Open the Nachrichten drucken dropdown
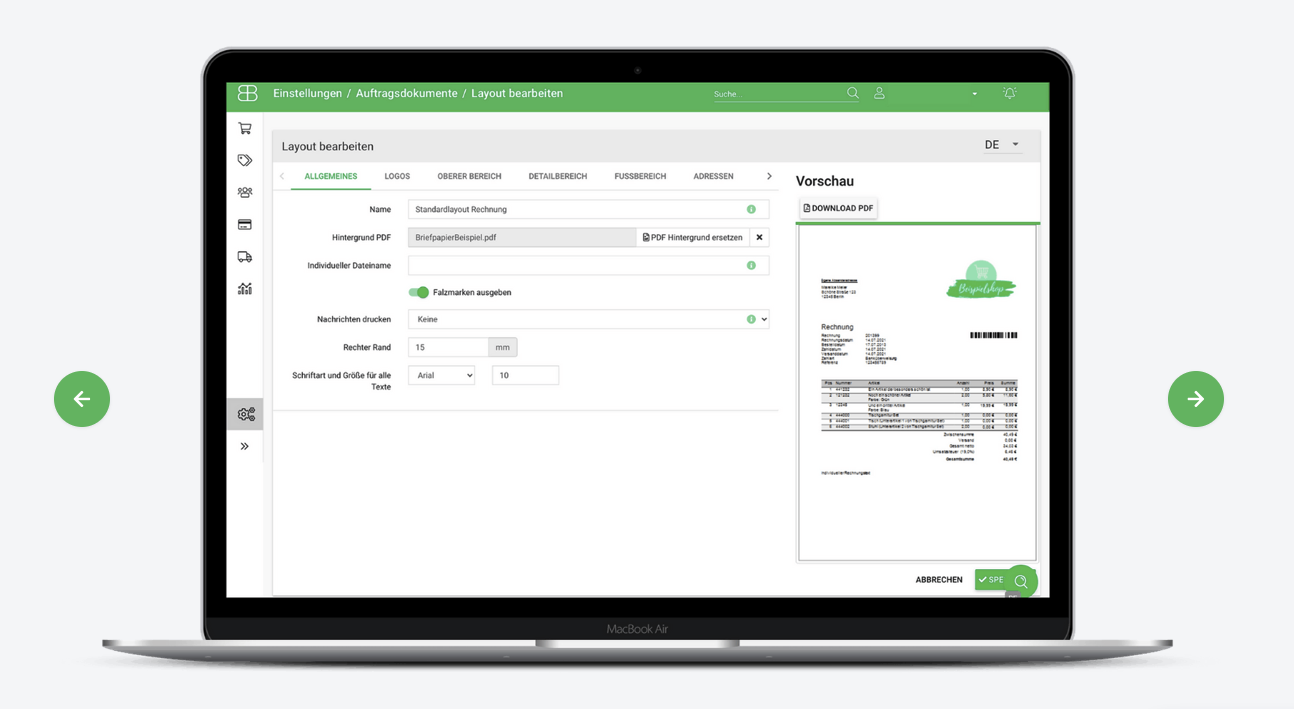This screenshot has width=1294, height=709. pos(588,319)
